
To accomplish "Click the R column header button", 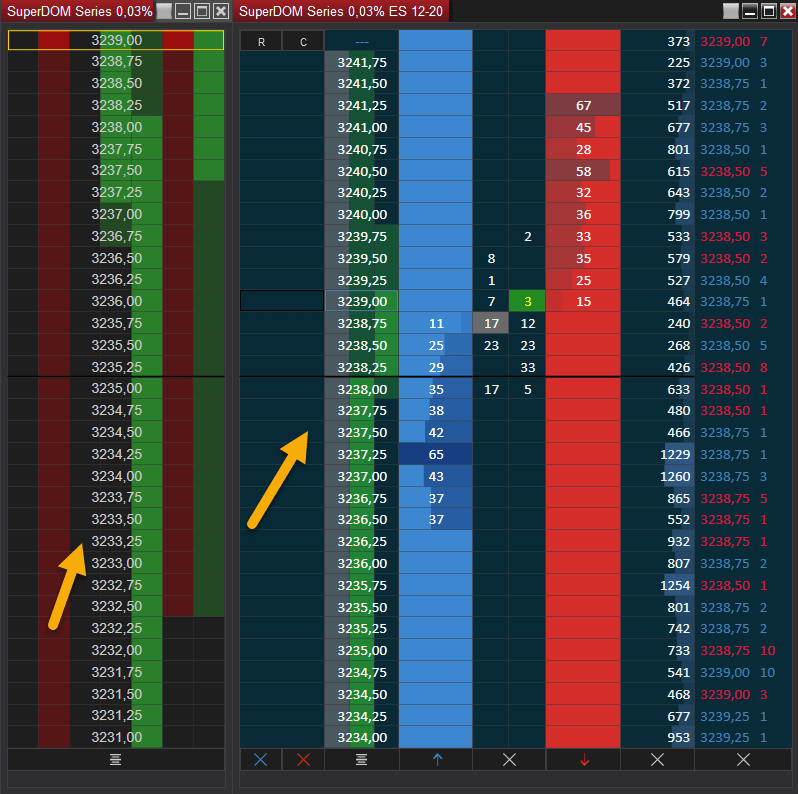I will tap(261, 42).
